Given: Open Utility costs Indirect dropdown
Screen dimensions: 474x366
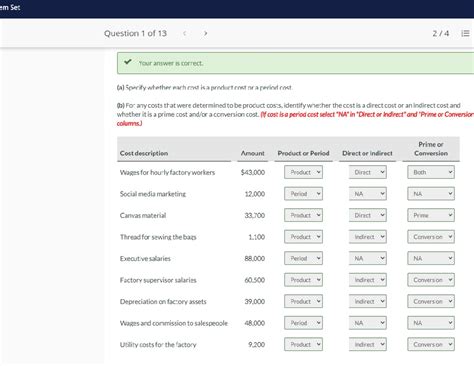Looking at the screenshot, I should (x=368, y=344).
